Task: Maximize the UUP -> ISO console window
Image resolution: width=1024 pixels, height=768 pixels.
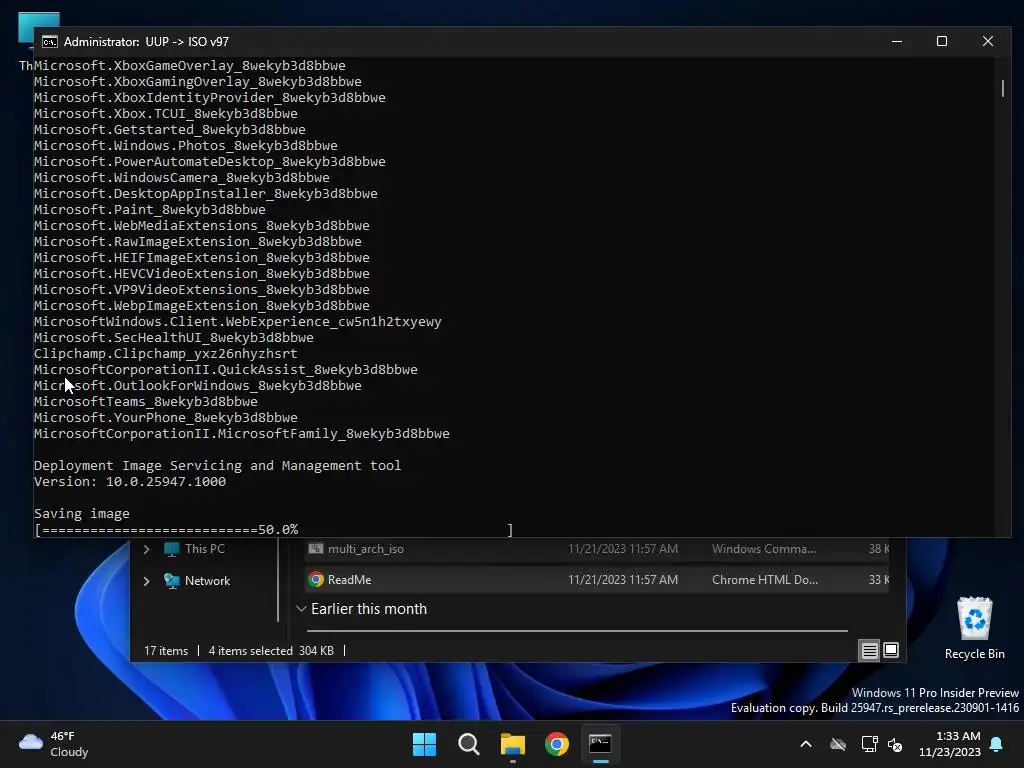Action: [942, 41]
